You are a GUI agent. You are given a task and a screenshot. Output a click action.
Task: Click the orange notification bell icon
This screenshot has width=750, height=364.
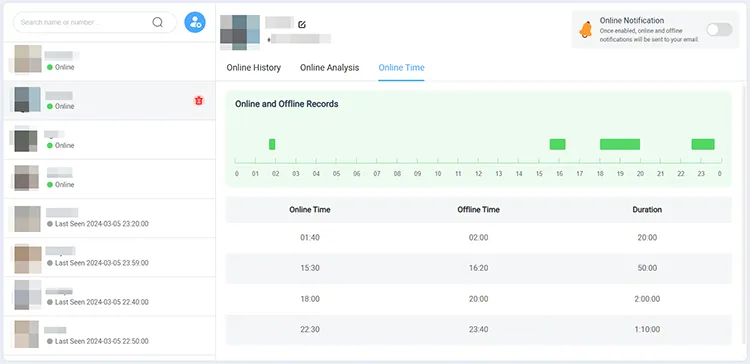(x=585, y=30)
